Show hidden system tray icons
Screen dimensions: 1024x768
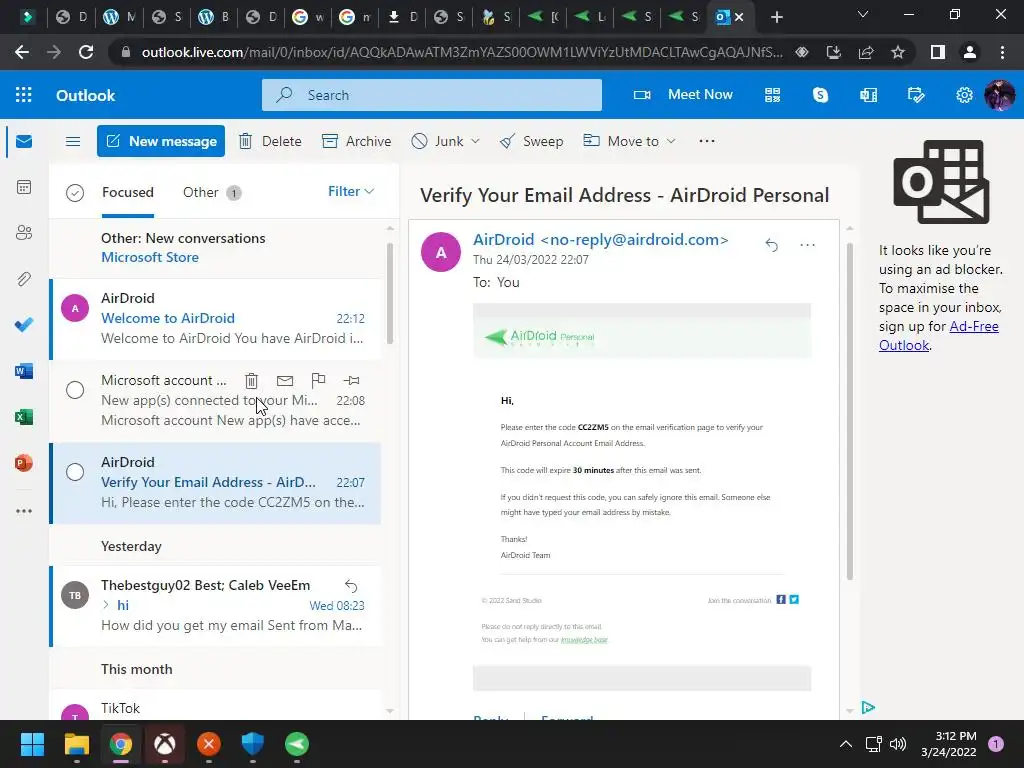[x=846, y=744]
